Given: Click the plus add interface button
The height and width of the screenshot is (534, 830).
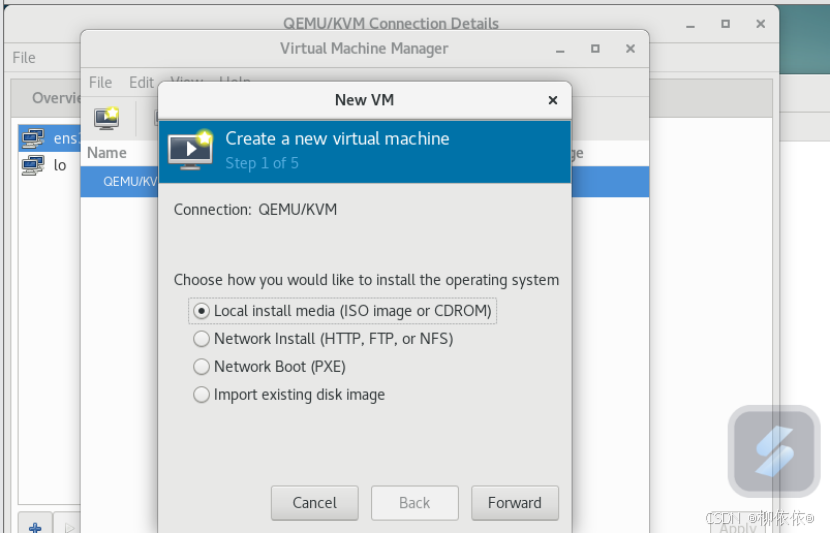Looking at the screenshot, I should pyautogui.click(x=35, y=526).
